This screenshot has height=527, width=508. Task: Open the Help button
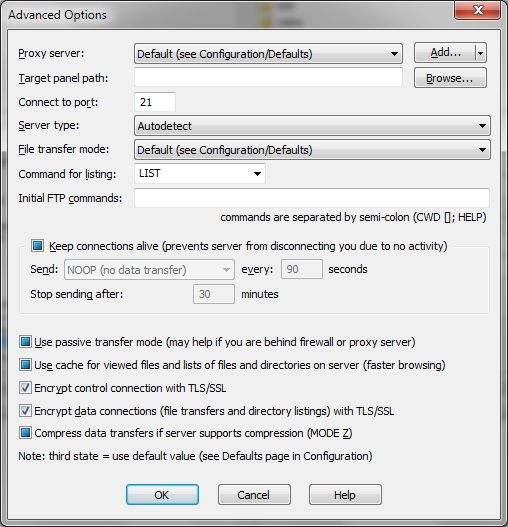(x=345, y=494)
